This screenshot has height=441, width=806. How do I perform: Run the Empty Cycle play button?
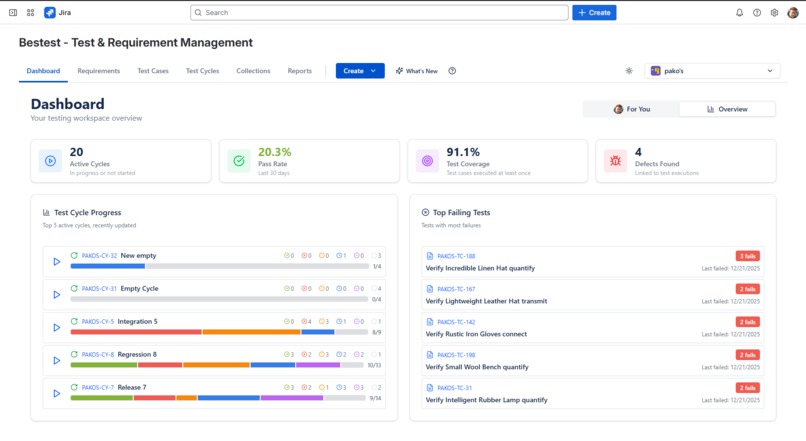[x=57, y=295]
